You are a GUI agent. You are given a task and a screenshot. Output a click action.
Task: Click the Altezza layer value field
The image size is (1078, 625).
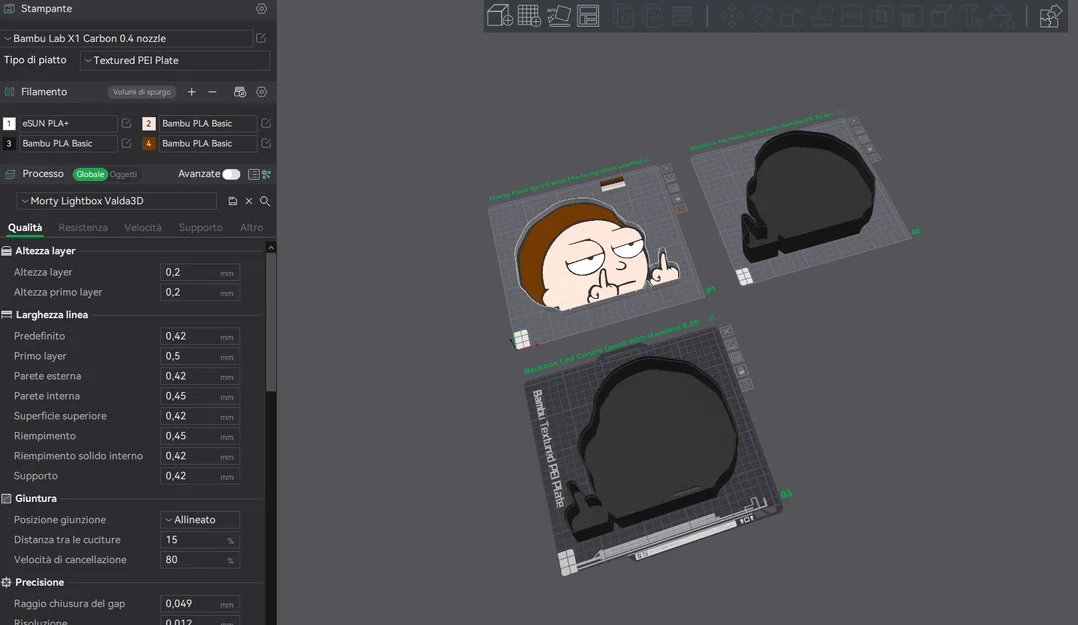point(200,272)
